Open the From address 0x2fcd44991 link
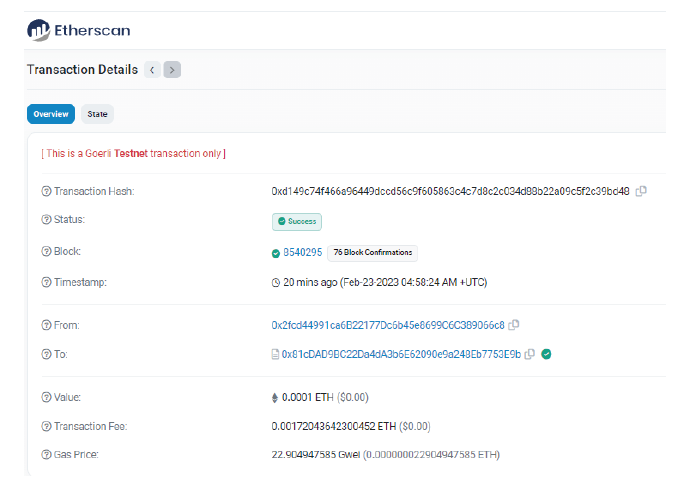Image resolution: width=686 pixels, height=491 pixels. coord(388,325)
